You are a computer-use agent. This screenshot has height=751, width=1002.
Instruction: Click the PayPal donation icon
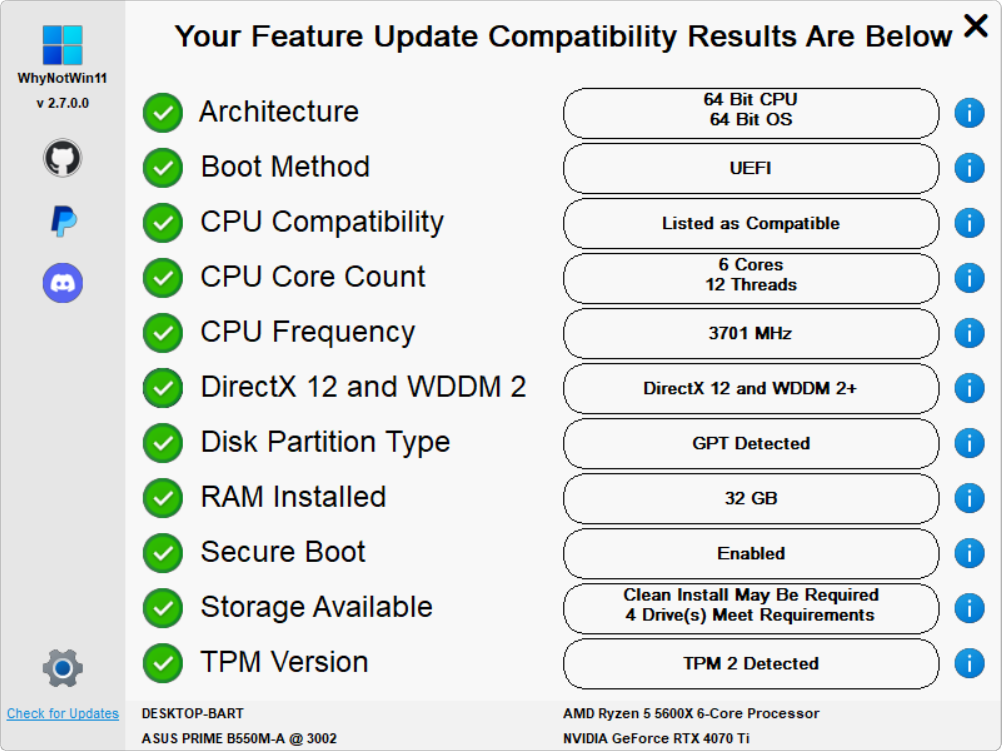click(x=63, y=221)
